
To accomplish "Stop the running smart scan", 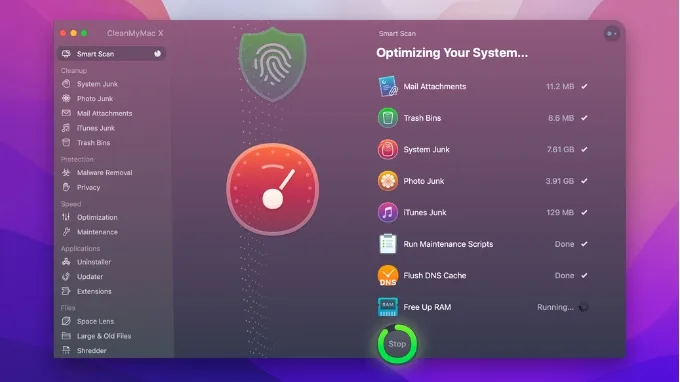I will [x=397, y=344].
